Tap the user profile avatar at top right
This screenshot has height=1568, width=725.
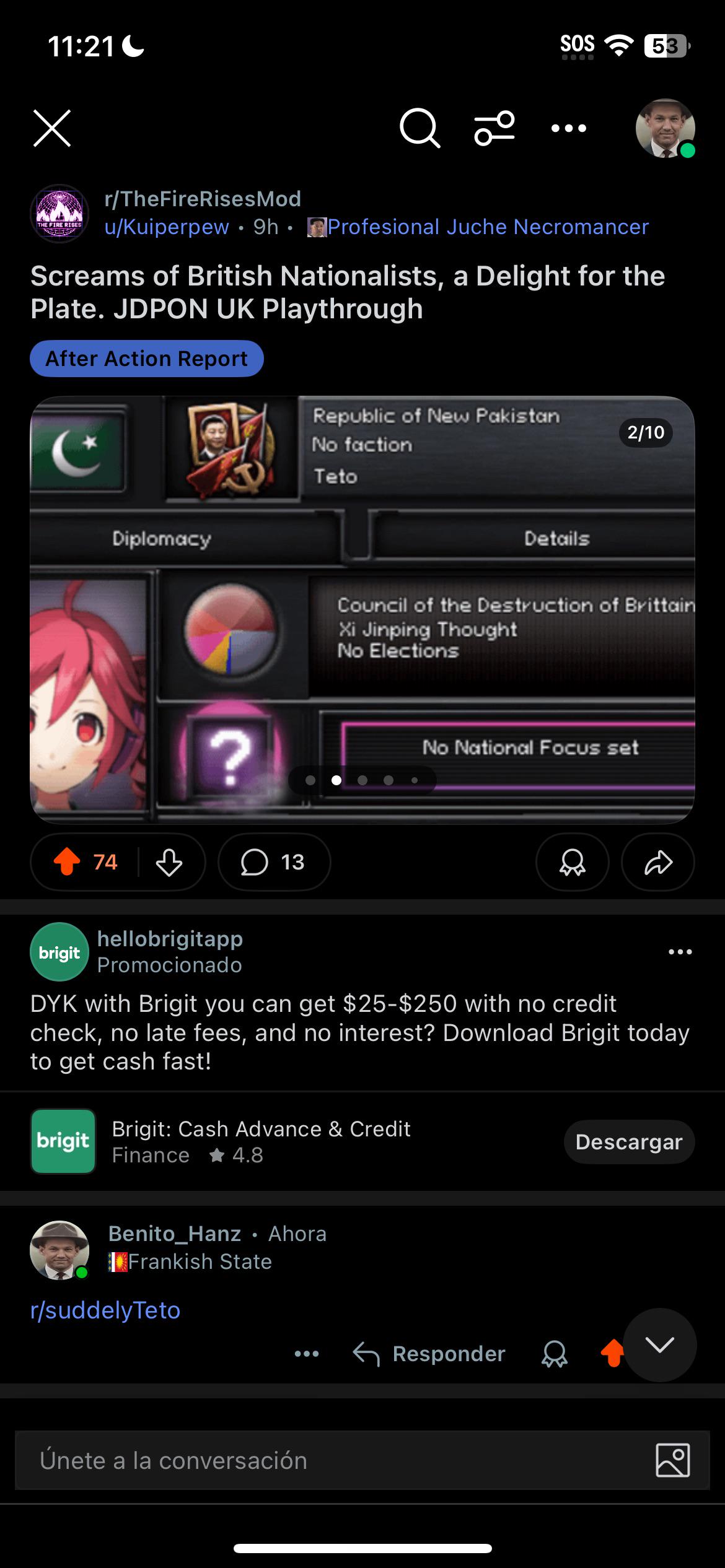pyautogui.click(x=665, y=128)
